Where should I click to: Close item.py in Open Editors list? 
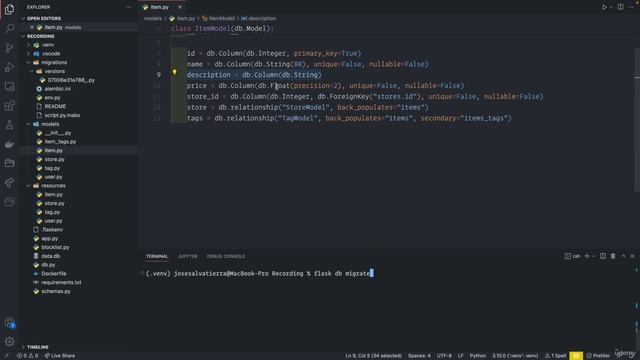[32, 27]
